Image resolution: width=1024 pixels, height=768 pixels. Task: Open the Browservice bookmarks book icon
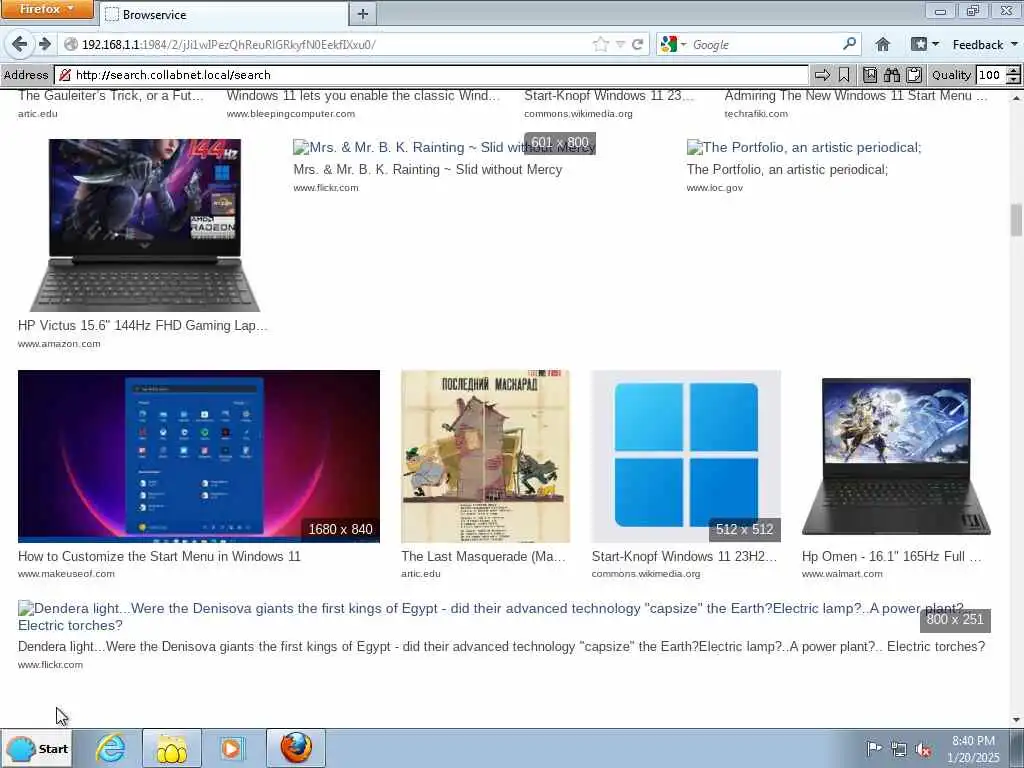pyautogui.click(x=870, y=75)
